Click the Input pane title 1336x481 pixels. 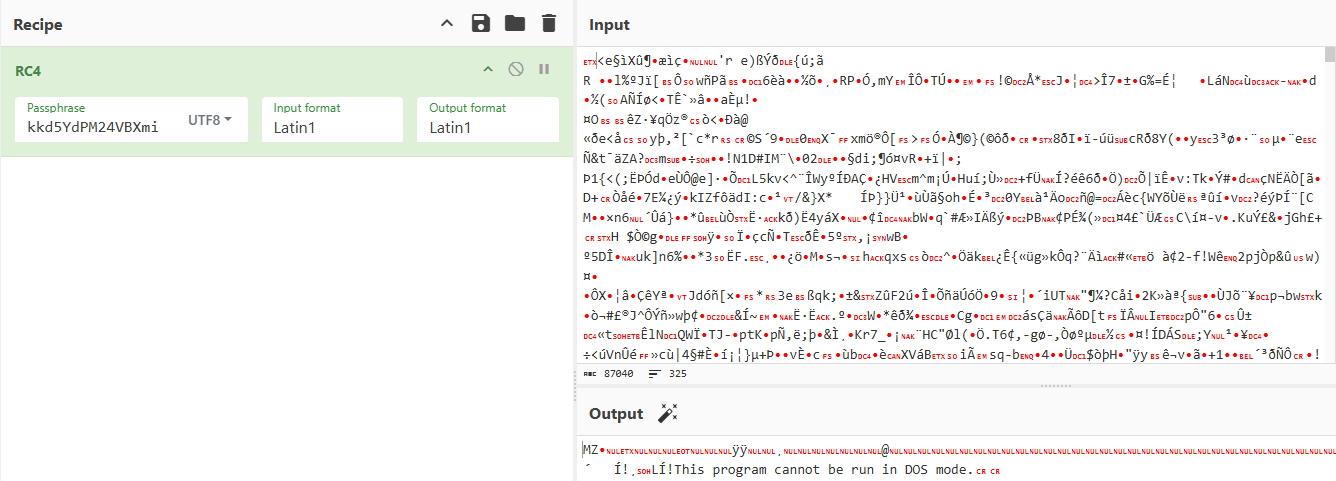(x=610, y=24)
